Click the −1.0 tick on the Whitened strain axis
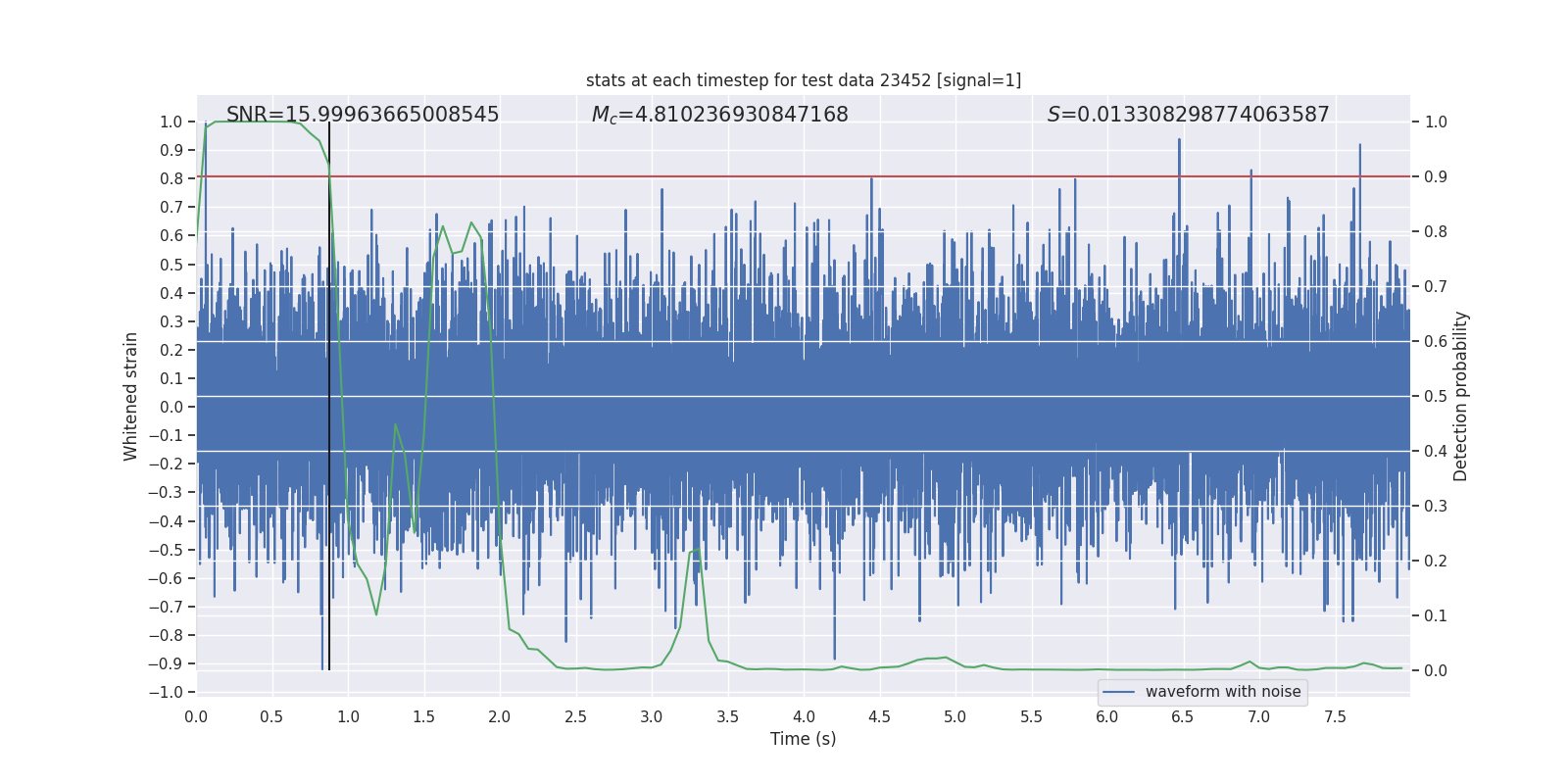 [x=166, y=693]
